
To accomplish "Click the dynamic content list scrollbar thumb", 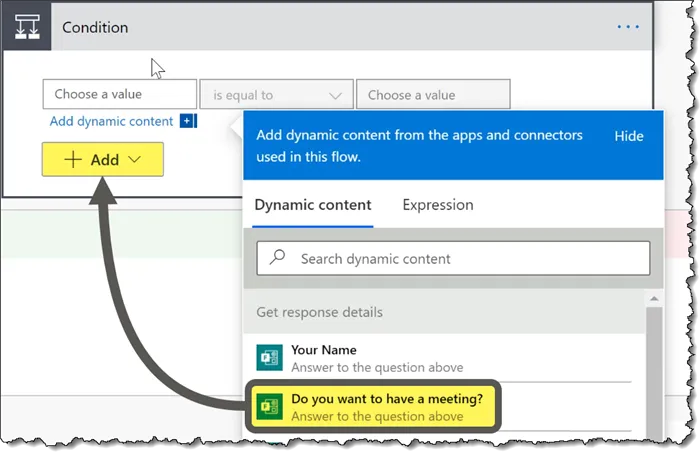I will pos(655,370).
